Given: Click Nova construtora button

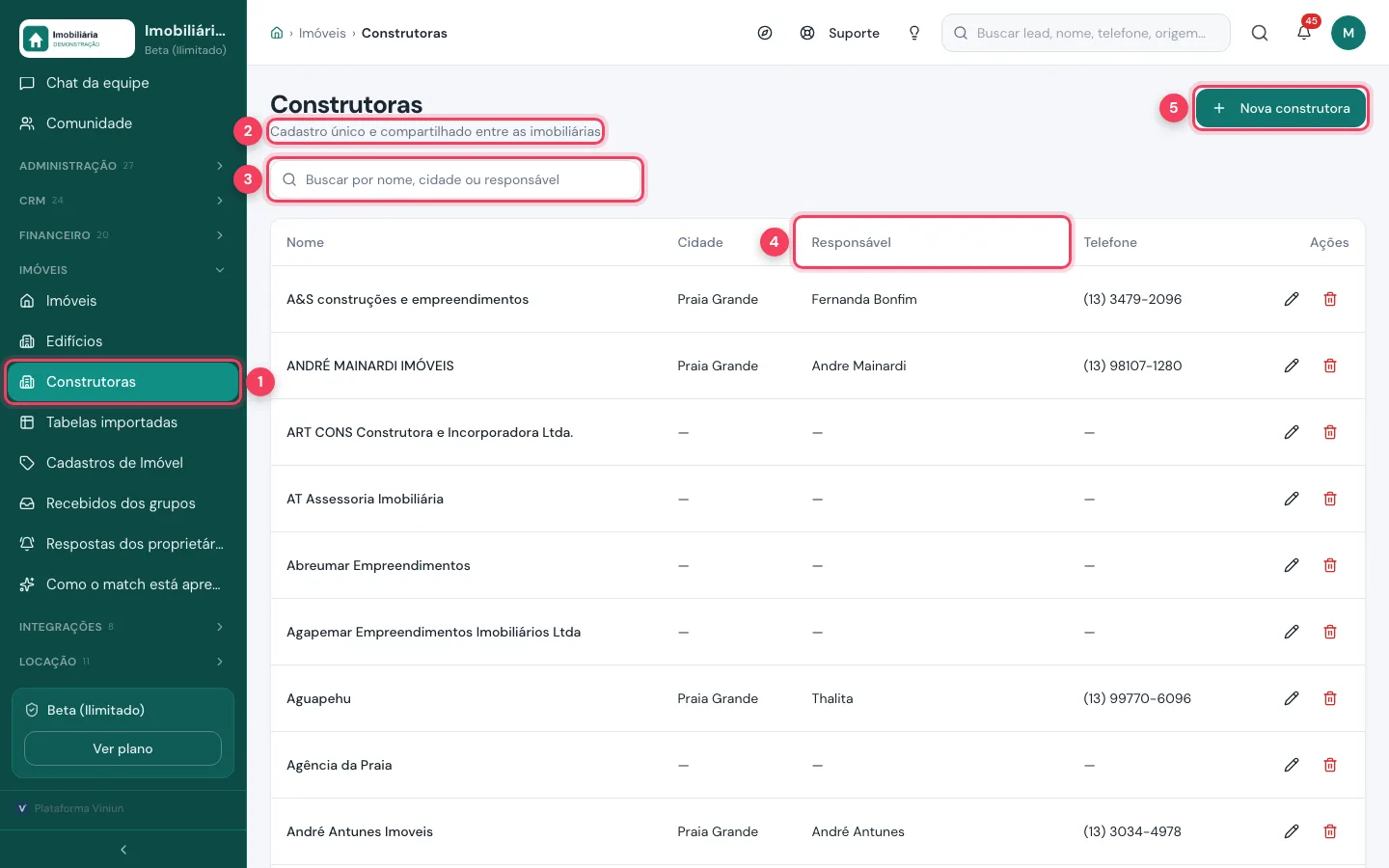Looking at the screenshot, I should click(1281, 108).
